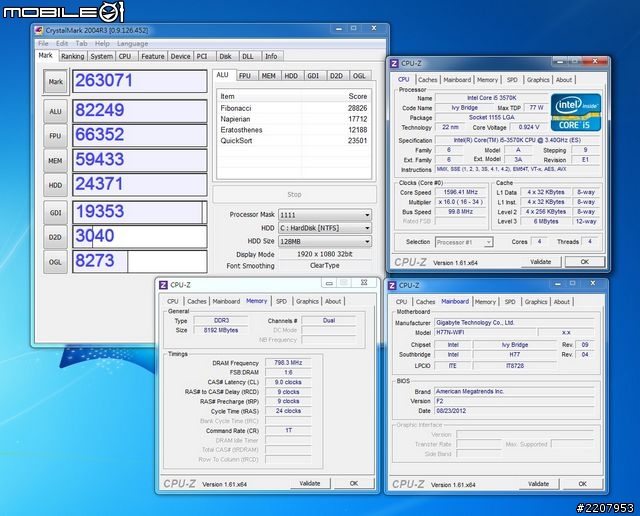Open Processor Mask dropdown
This screenshot has height=516, width=640.
point(325,215)
